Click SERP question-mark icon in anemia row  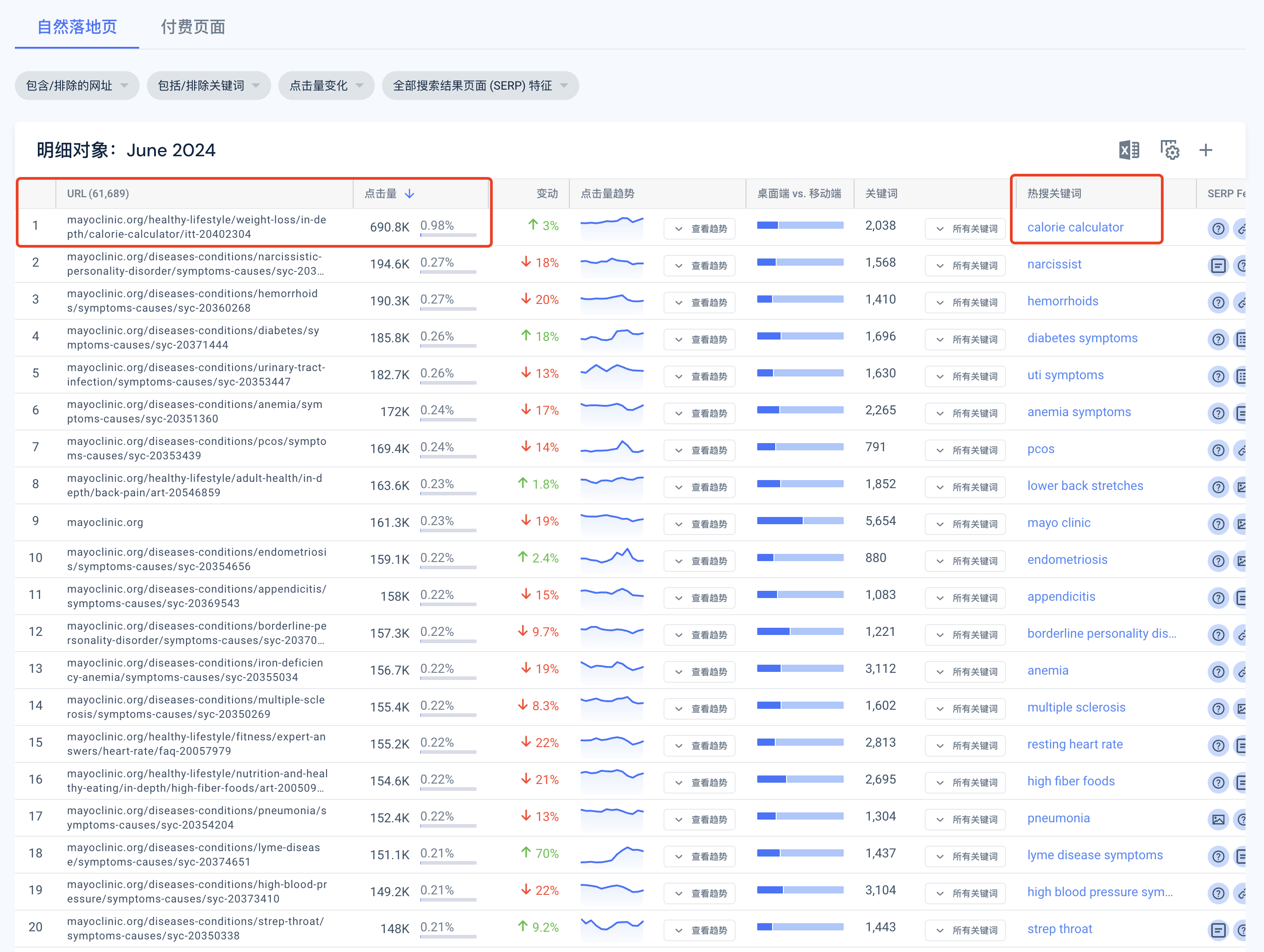[x=1219, y=672]
